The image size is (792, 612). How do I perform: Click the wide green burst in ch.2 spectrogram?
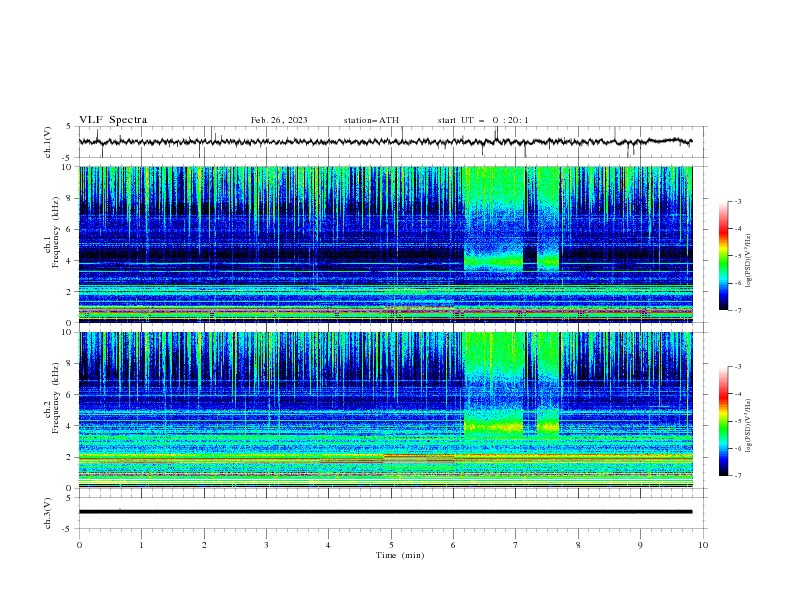pyautogui.click(x=493, y=385)
